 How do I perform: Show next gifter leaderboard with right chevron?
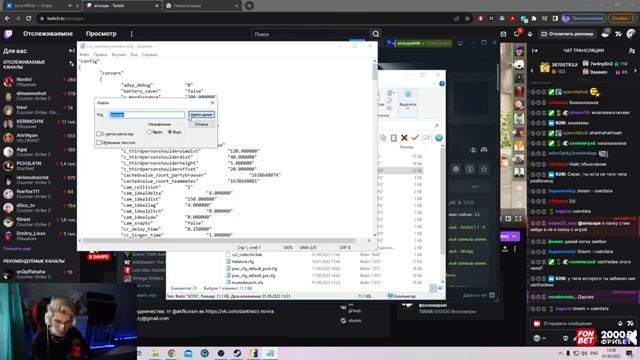click(635, 71)
